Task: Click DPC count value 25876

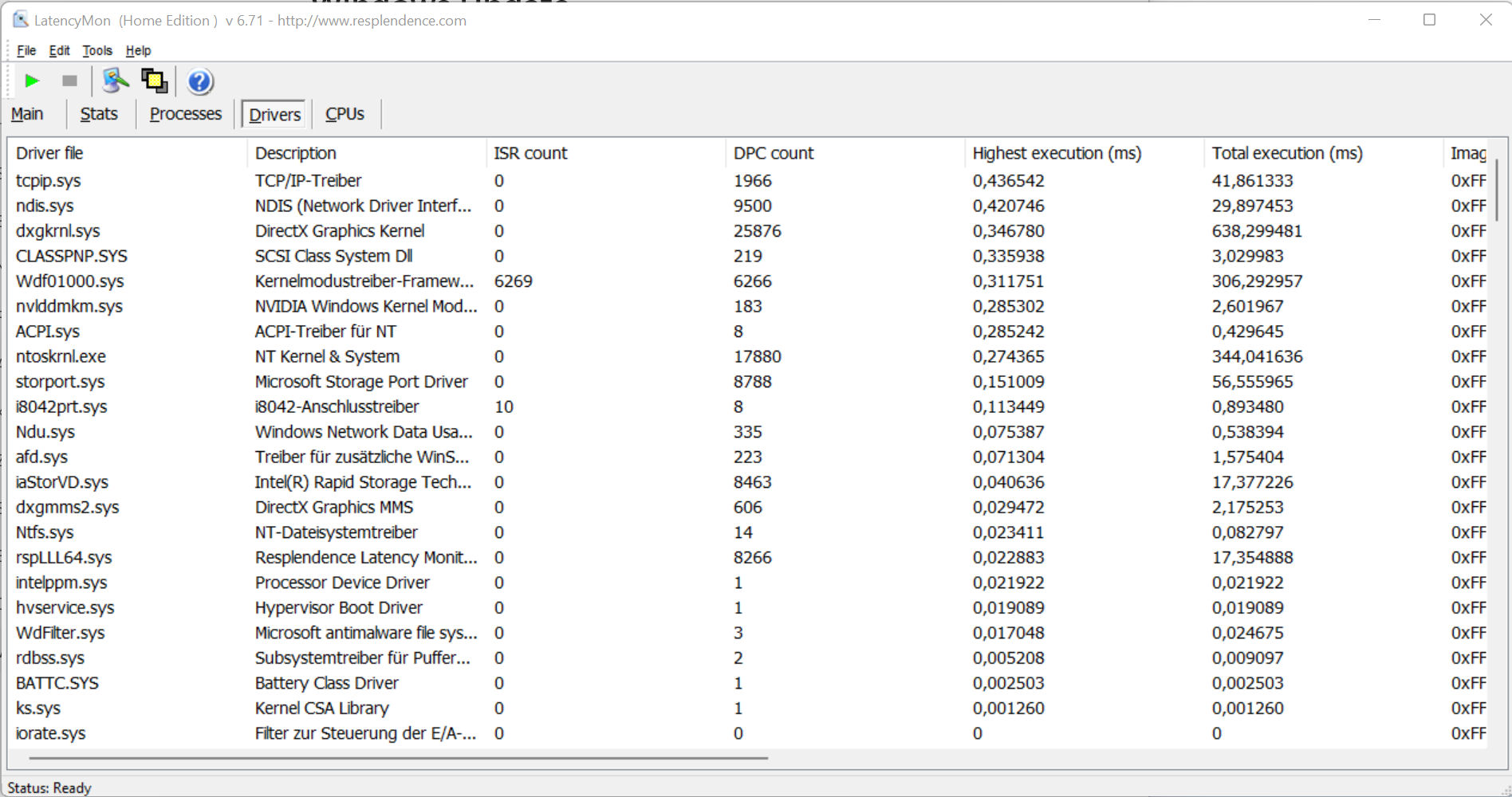Action: coord(758,231)
